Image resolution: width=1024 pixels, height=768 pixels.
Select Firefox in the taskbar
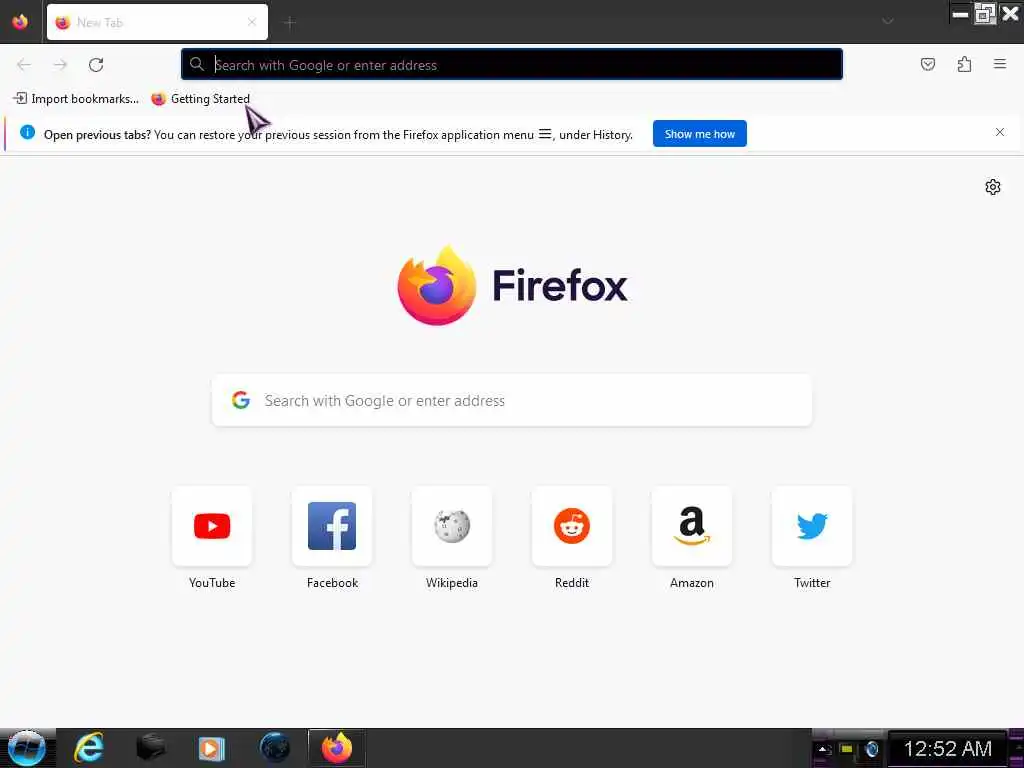click(336, 748)
